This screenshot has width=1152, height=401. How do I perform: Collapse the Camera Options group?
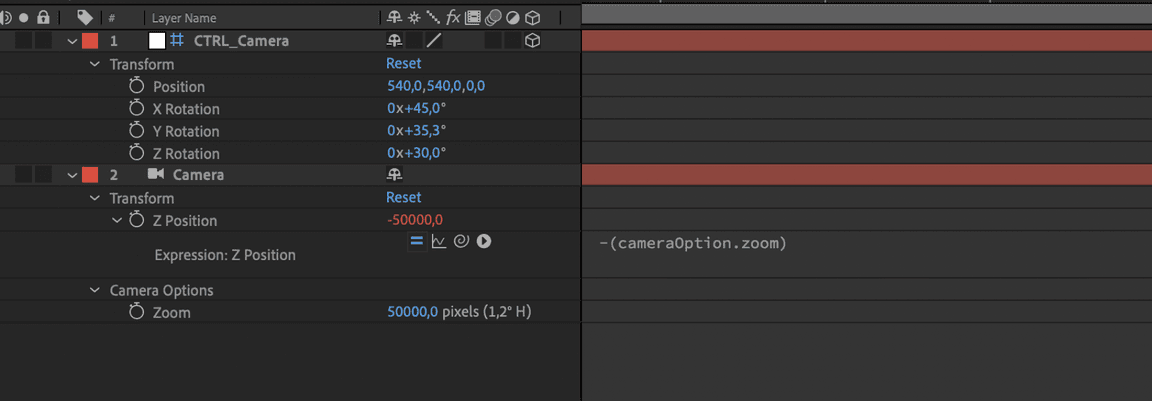(95, 290)
